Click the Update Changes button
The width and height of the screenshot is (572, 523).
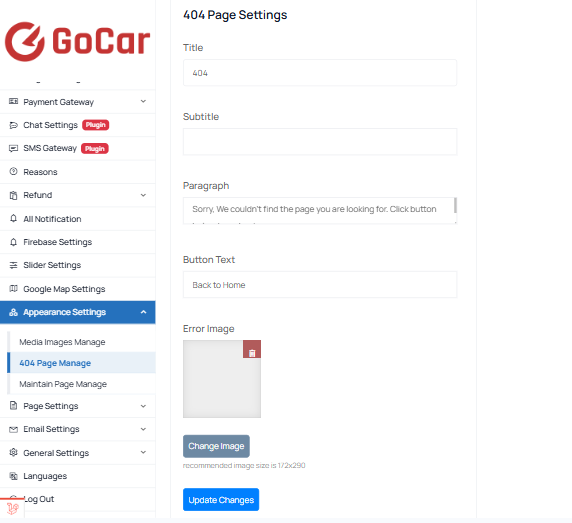click(221, 500)
